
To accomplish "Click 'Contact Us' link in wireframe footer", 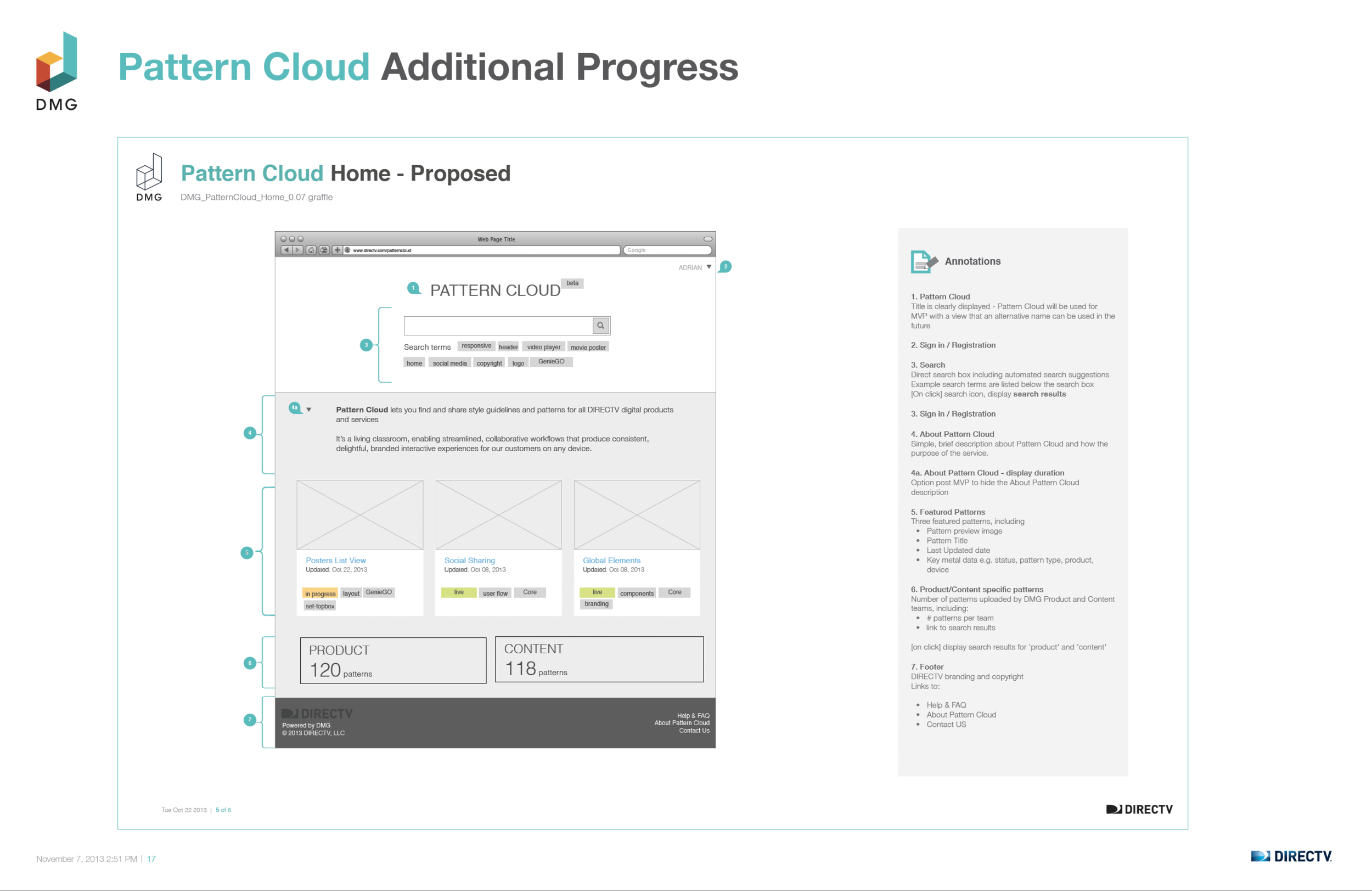I will (x=694, y=731).
